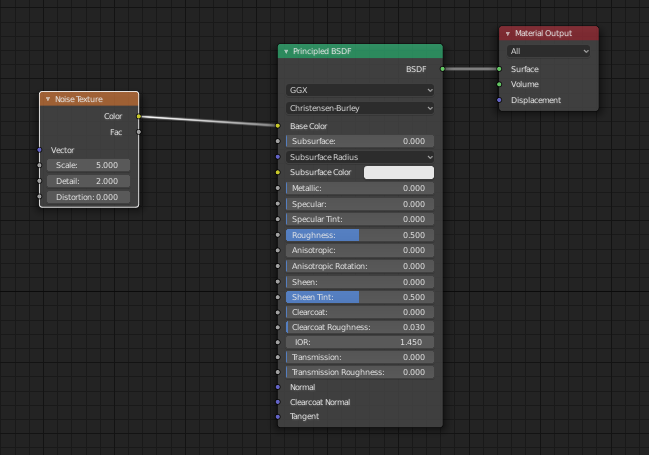Click the Displacement input socket

coord(499,100)
